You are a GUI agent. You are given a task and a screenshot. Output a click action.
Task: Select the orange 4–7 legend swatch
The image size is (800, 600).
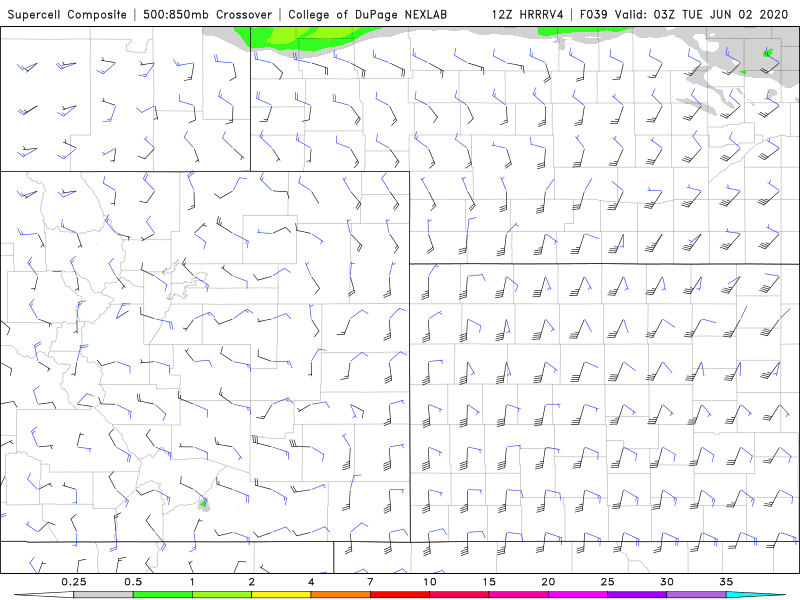[340, 595]
